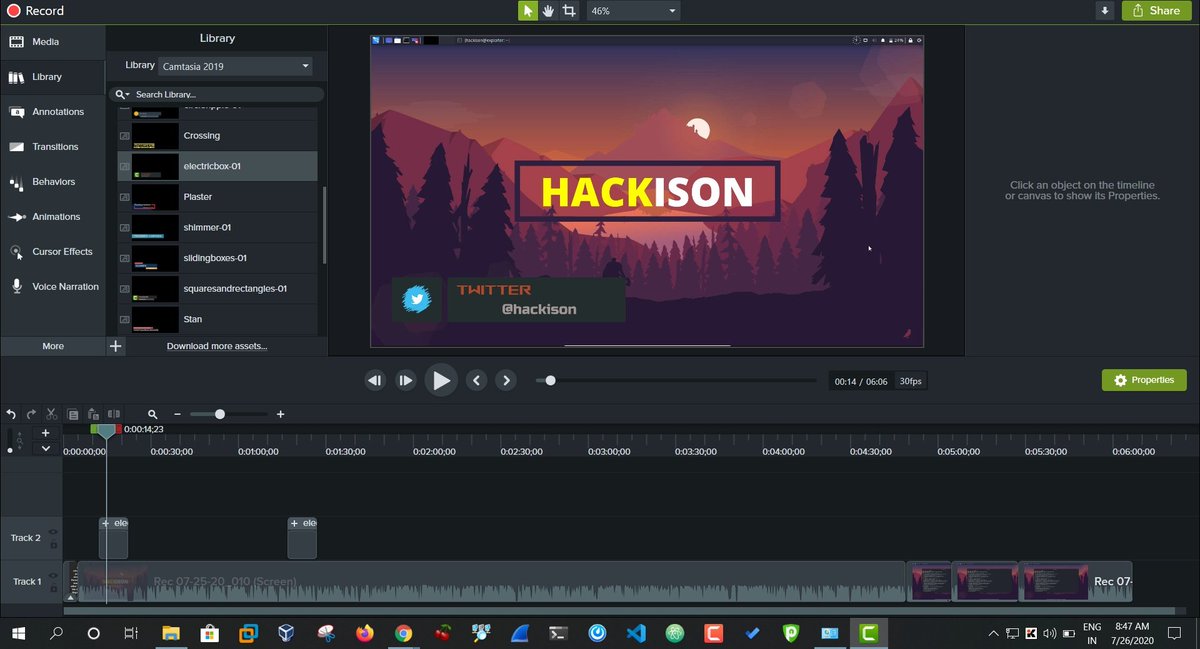The width and height of the screenshot is (1200, 649).
Task: Click the Undo icon on timeline toolbar
Action: point(11,414)
